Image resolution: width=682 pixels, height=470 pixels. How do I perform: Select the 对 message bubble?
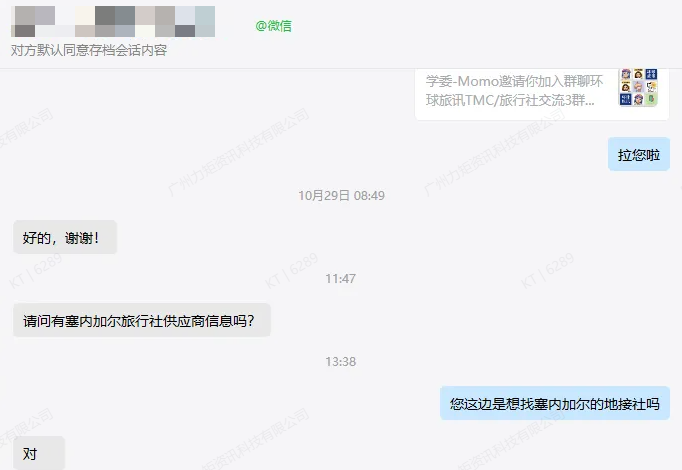coord(39,453)
